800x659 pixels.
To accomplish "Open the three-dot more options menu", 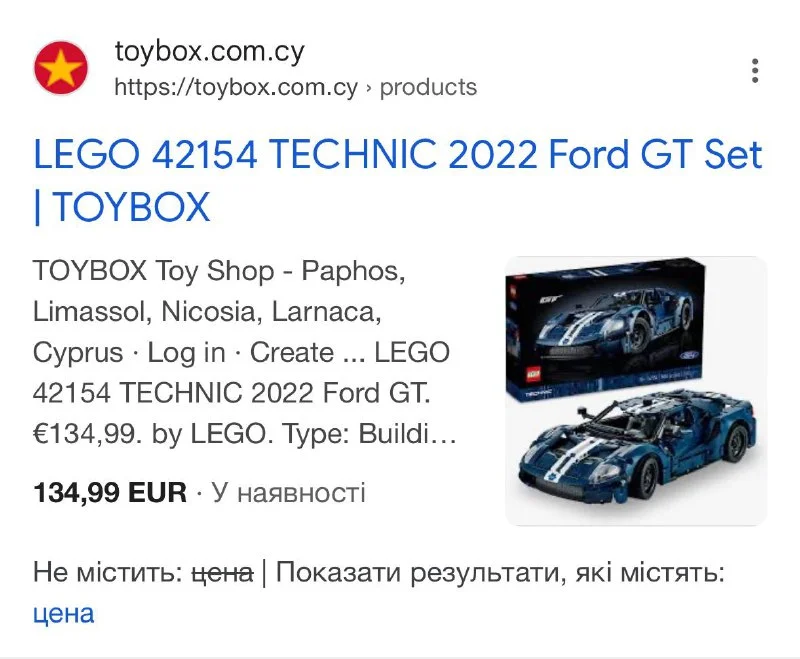I will (x=755, y=70).
